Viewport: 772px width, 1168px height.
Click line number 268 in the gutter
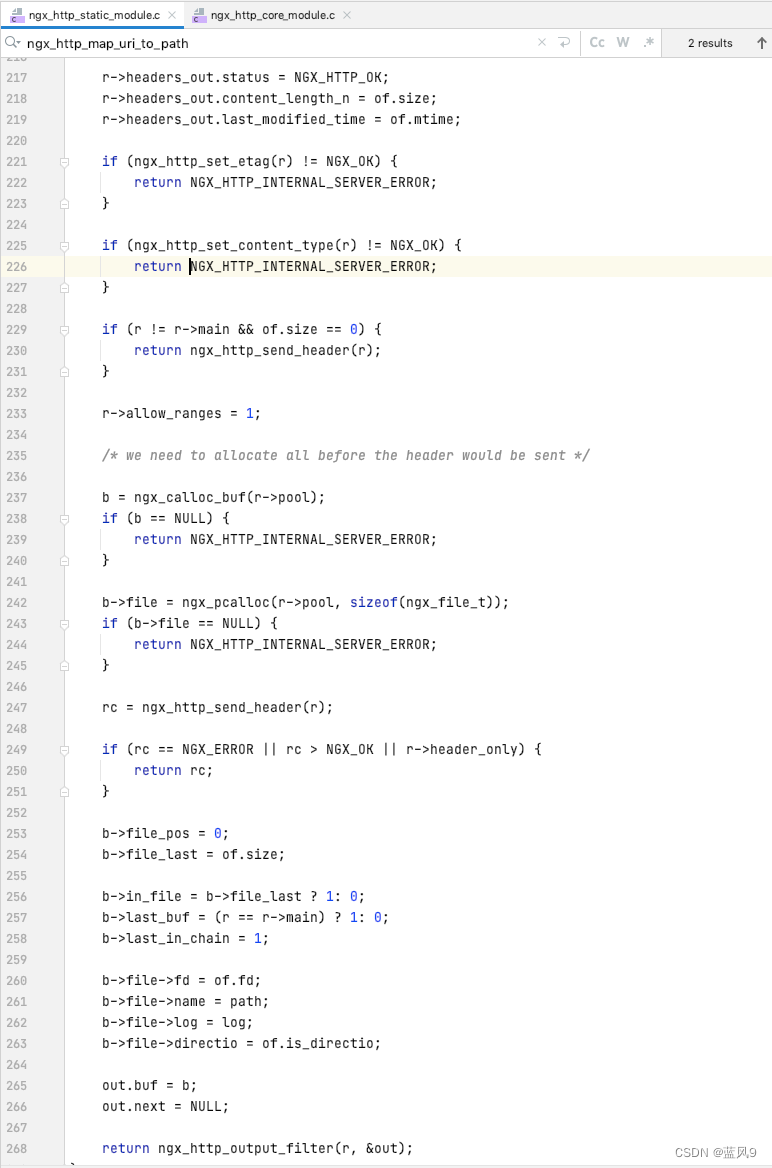pyautogui.click(x=16, y=1149)
